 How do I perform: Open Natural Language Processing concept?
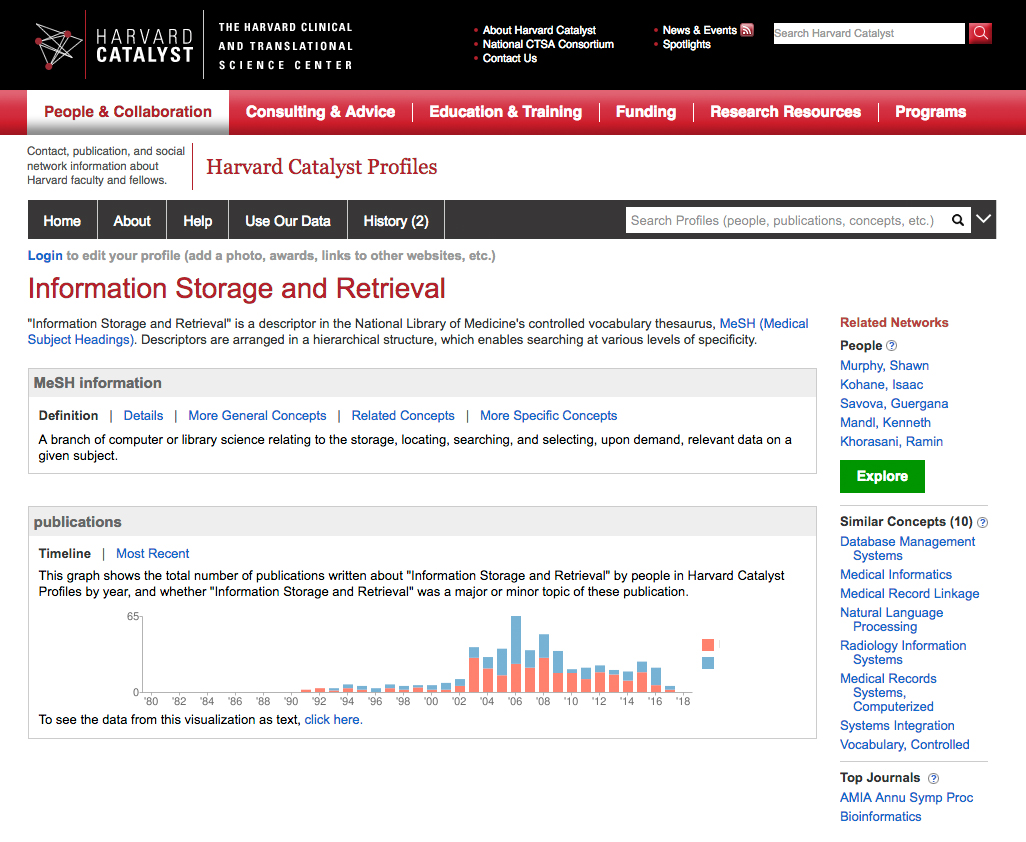(x=891, y=620)
